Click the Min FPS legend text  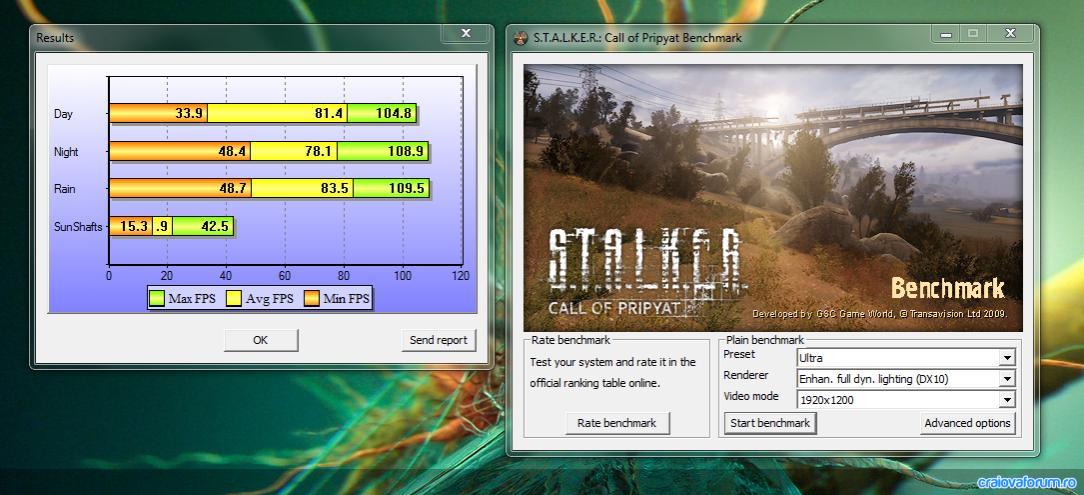[x=346, y=299]
